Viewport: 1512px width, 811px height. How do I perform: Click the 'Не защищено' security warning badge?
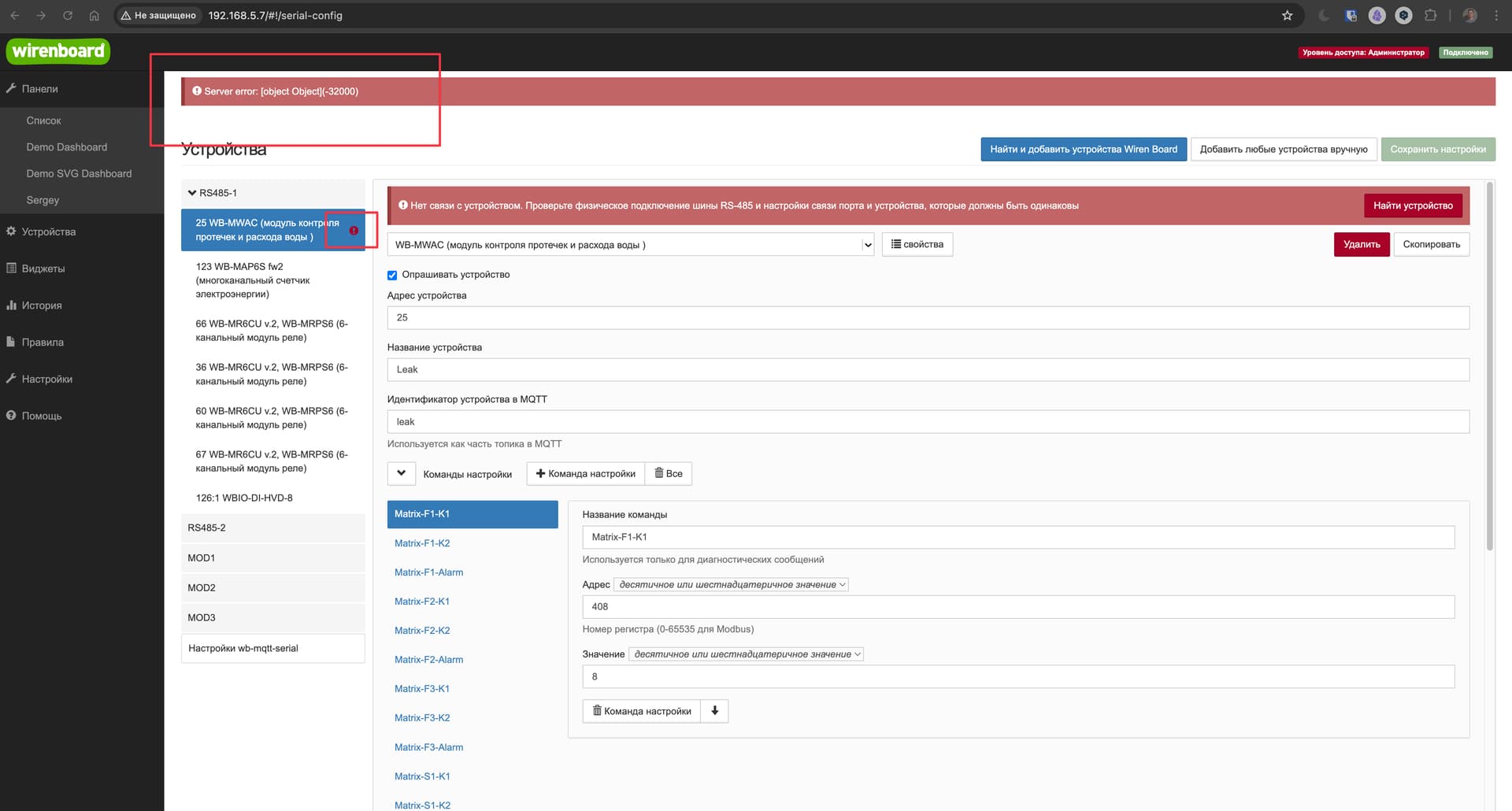pyautogui.click(x=158, y=15)
